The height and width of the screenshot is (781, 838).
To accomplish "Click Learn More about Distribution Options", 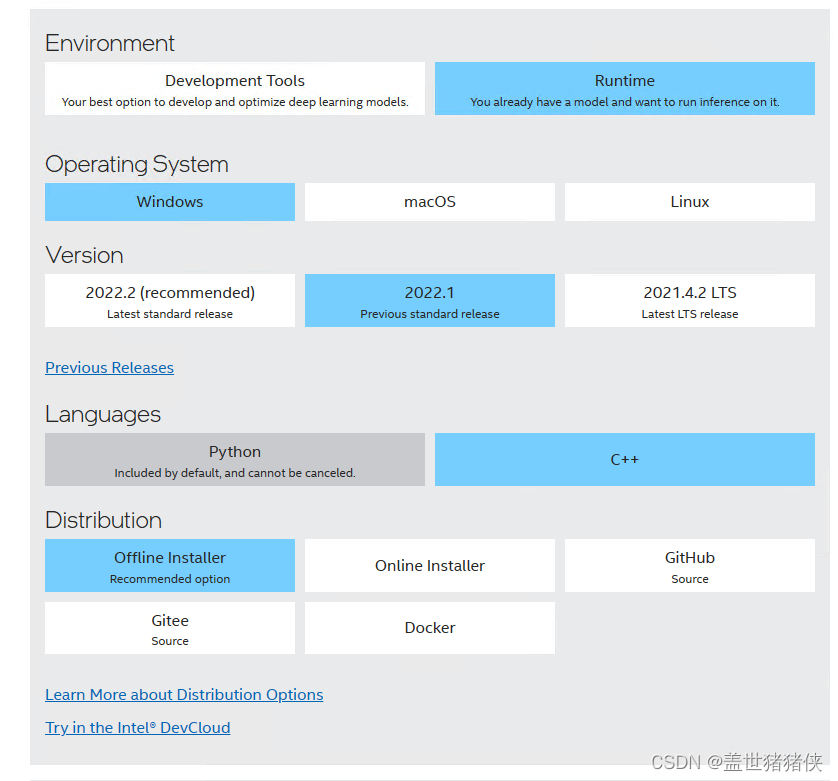I will tap(184, 694).
